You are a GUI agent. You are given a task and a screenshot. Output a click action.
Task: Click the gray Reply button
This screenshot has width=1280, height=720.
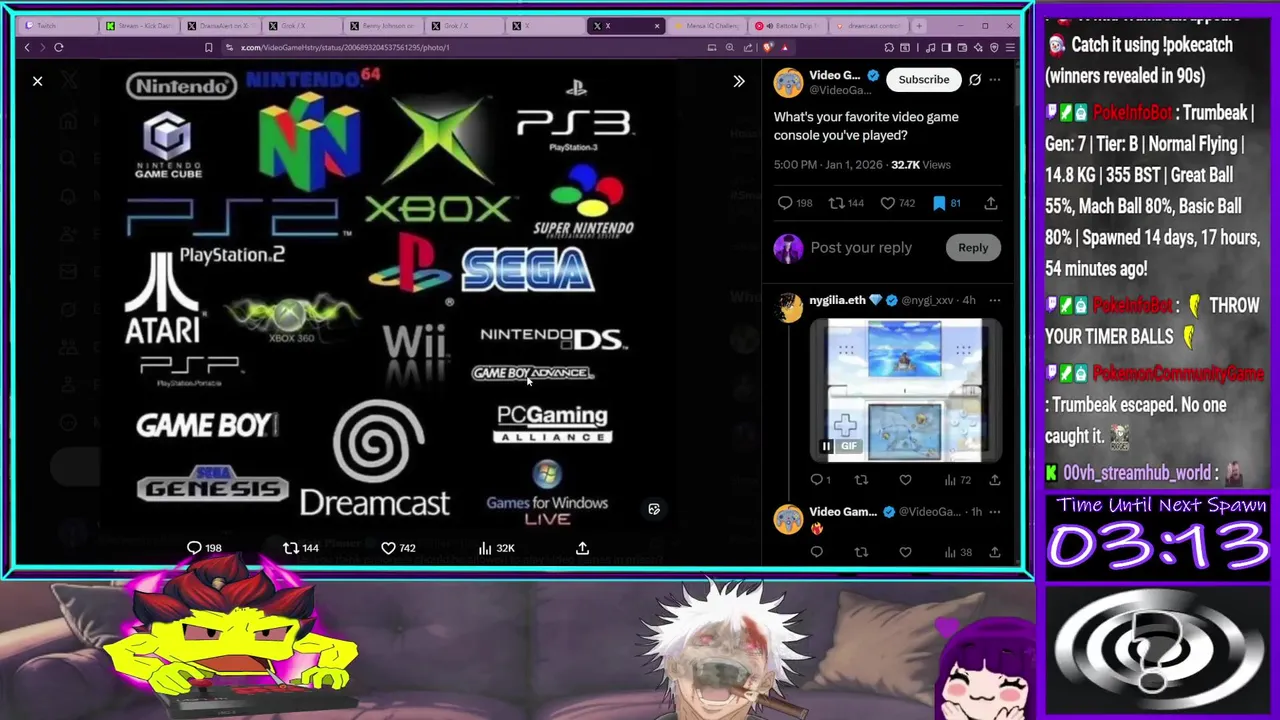pos(972,248)
